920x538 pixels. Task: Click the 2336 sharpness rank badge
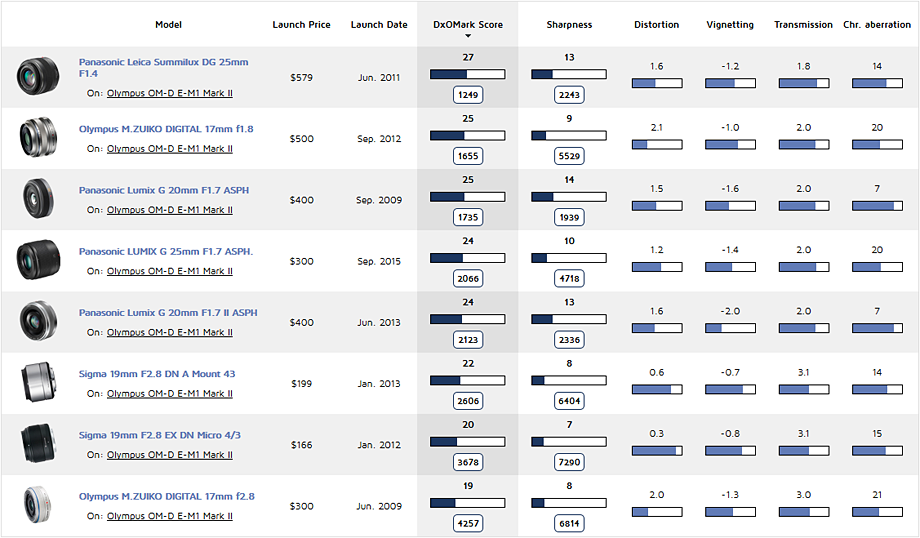(x=569, y=340)
